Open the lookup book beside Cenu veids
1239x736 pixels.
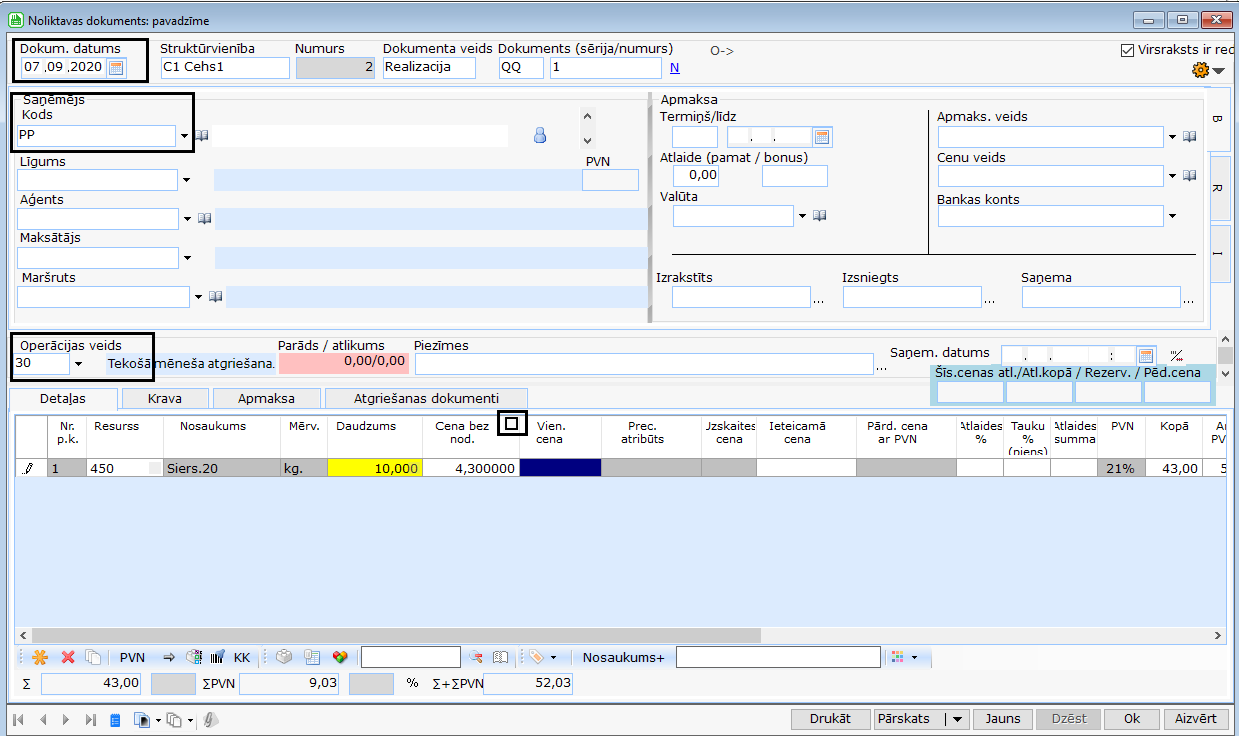click(x=1190, y=176)
